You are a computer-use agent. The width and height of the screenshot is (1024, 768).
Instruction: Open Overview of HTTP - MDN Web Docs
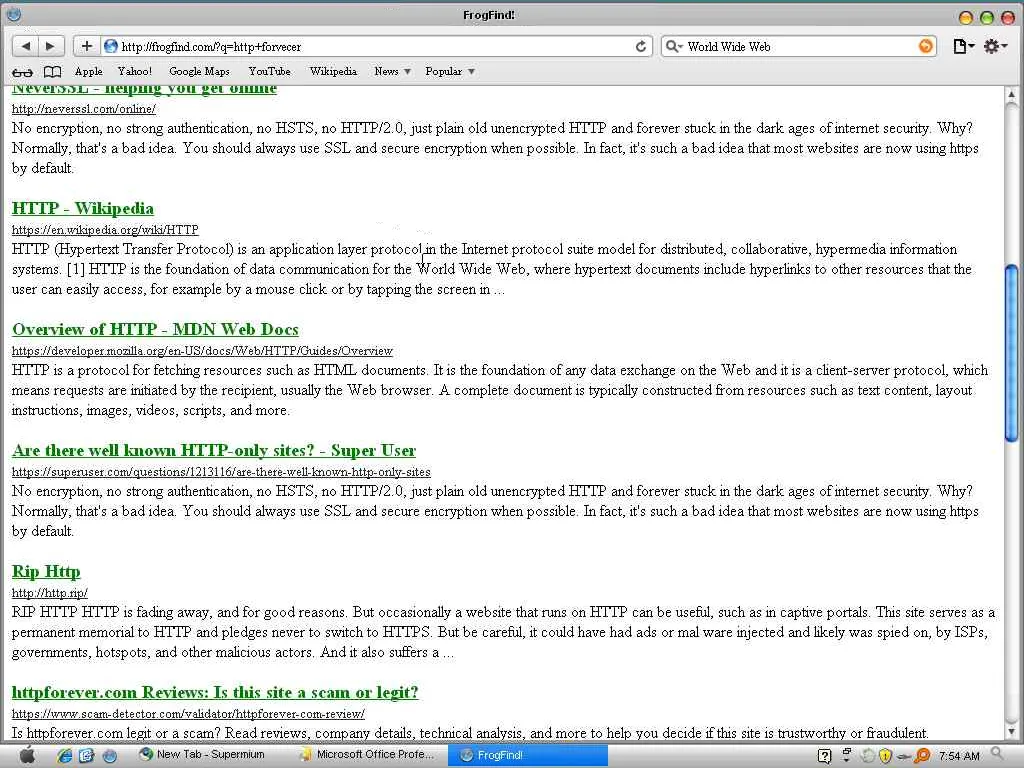155,329
